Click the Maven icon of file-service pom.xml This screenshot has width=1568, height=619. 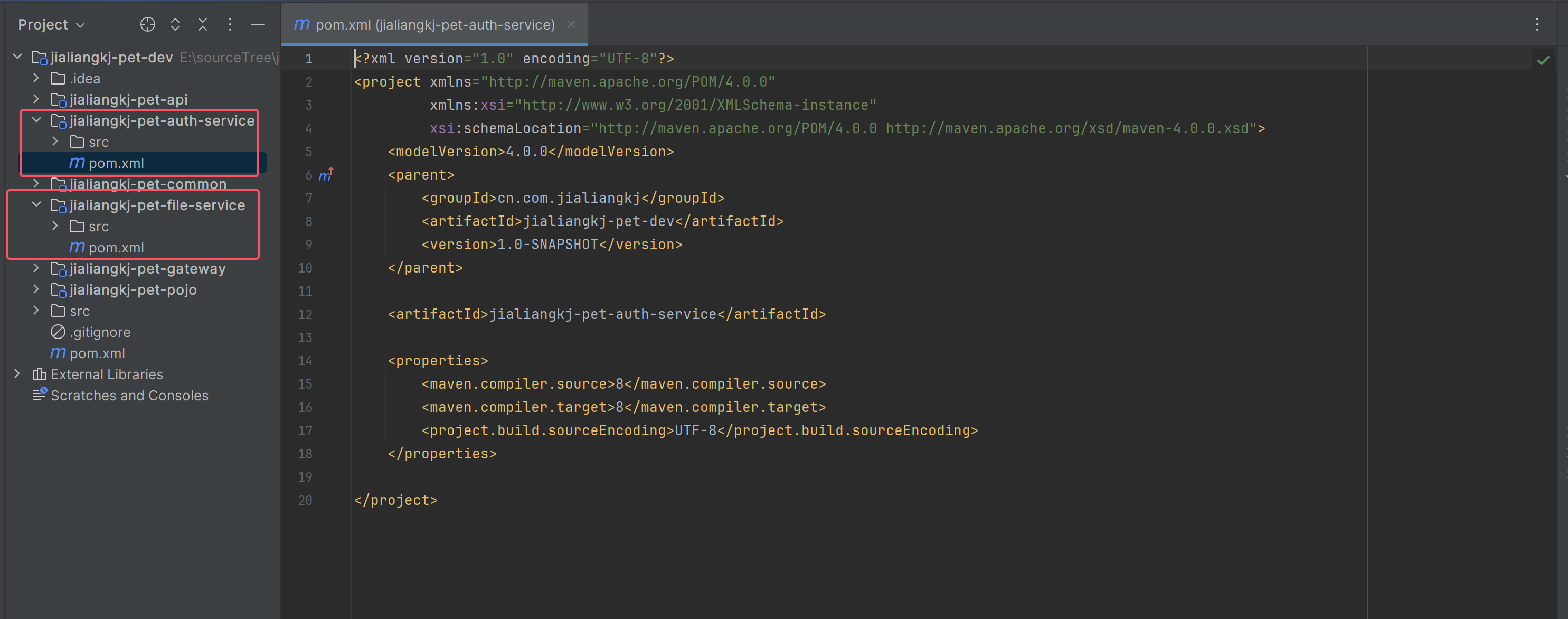[77, 248]
